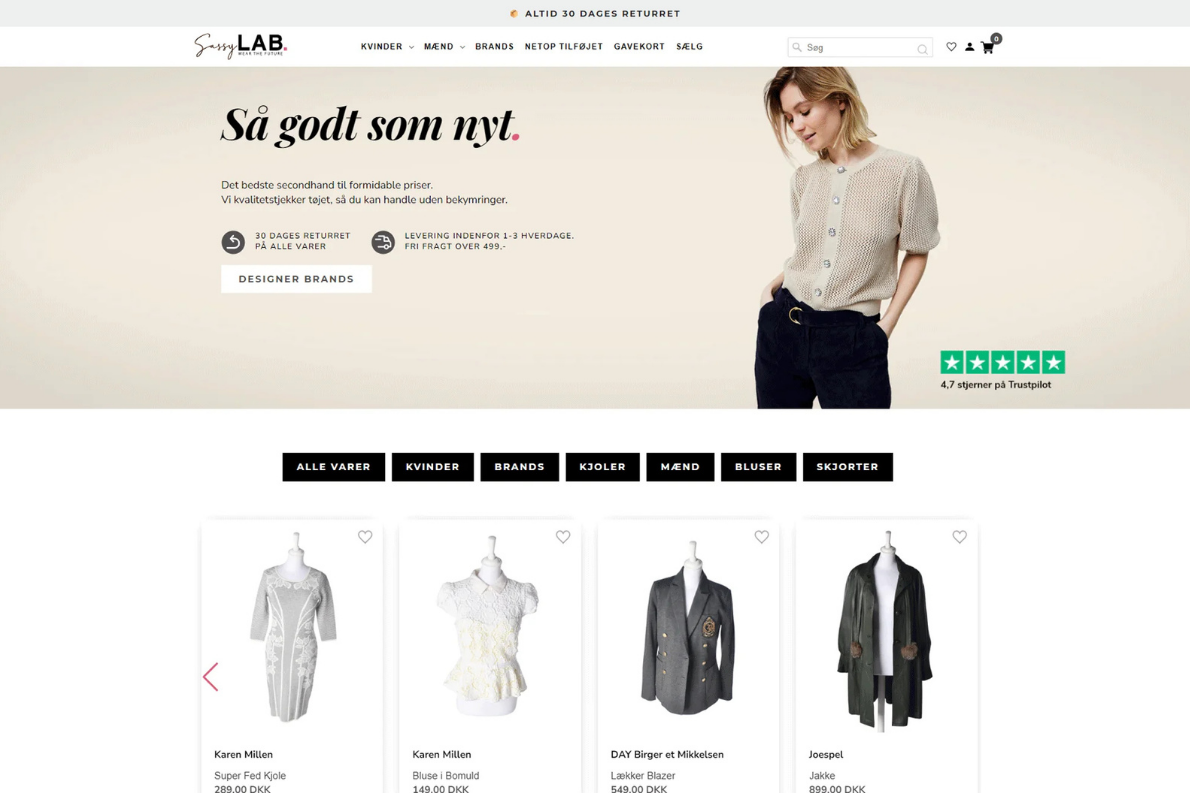Click the 30 dages returret arrow icon
The image size is (1190, 800).
point(233,242)
